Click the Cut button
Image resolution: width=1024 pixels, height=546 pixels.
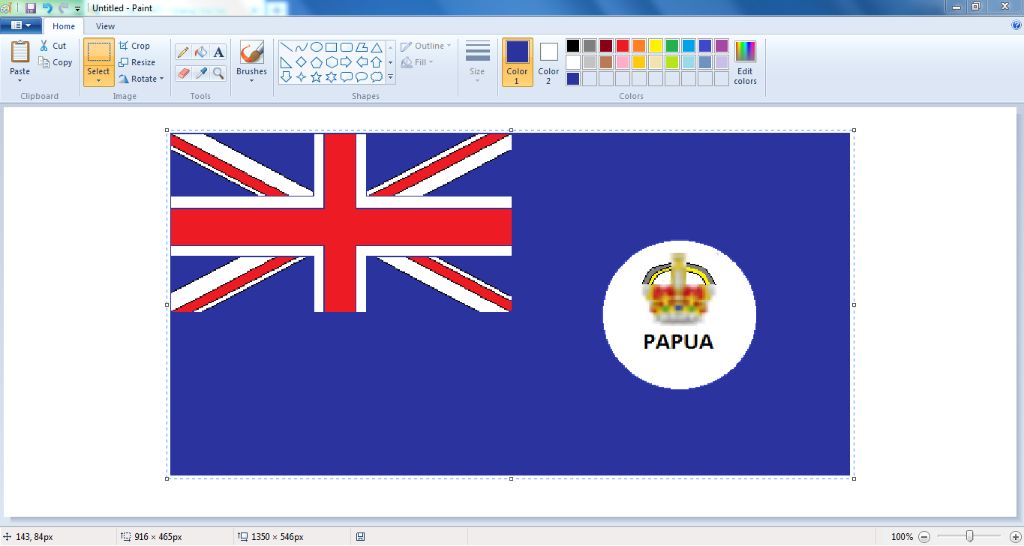click(x=53, y=46)
